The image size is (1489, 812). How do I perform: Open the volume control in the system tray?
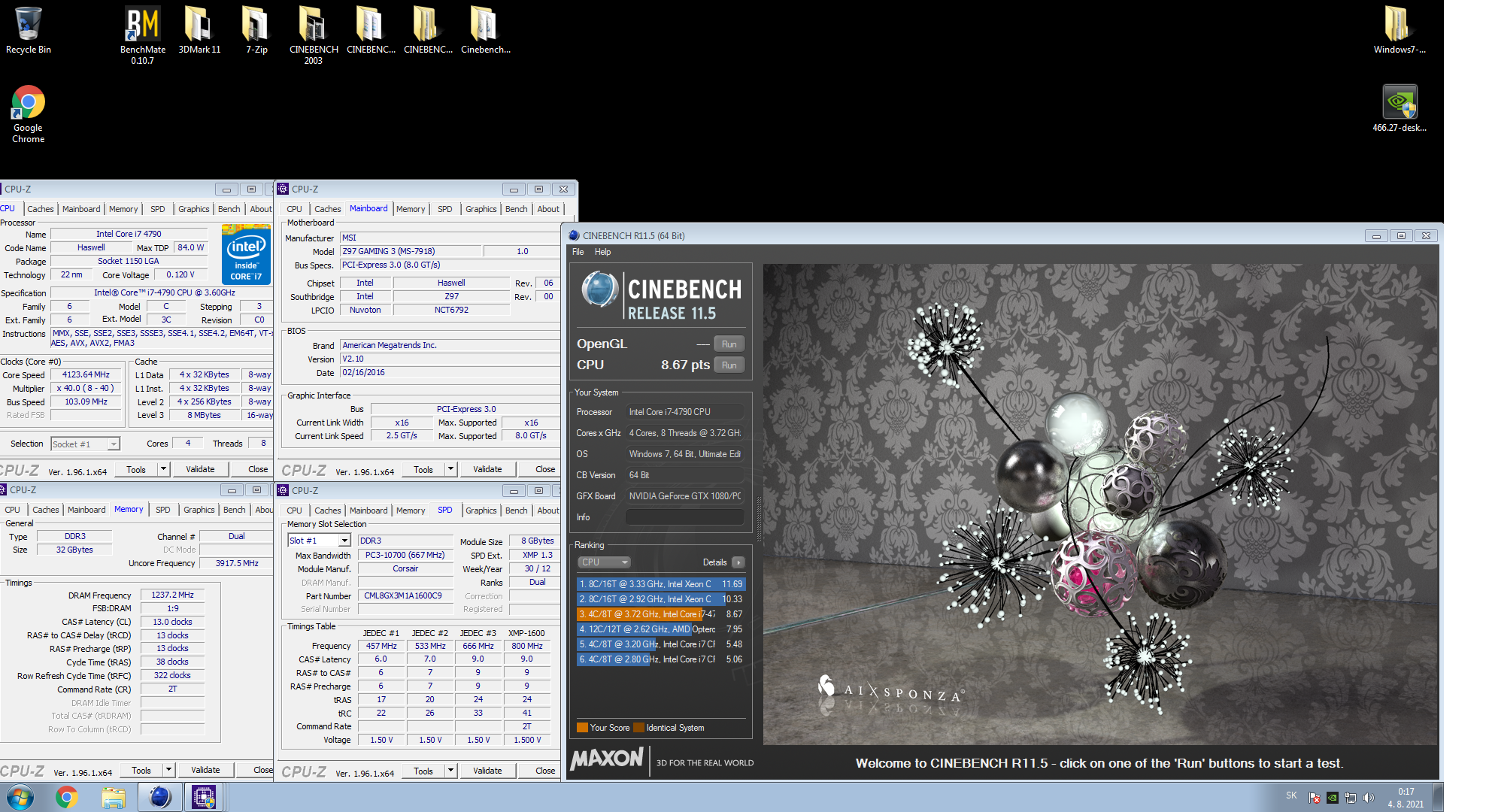1368,798
